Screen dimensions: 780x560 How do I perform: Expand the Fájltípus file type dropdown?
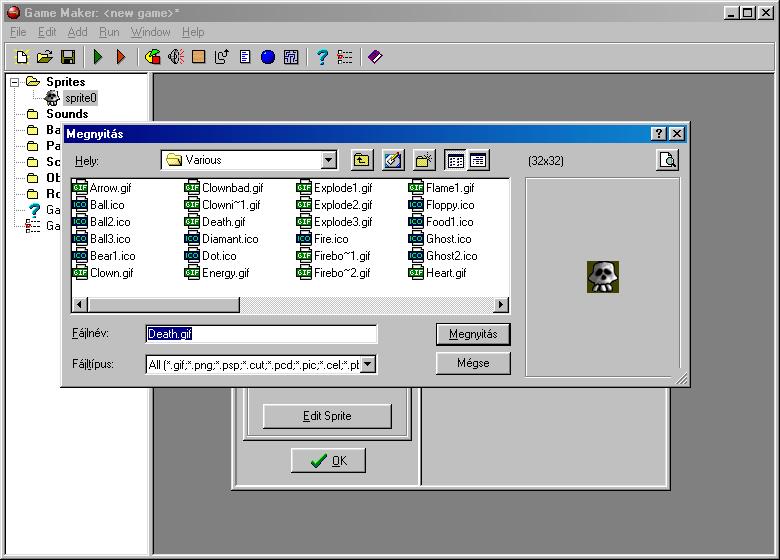(368, 365)
